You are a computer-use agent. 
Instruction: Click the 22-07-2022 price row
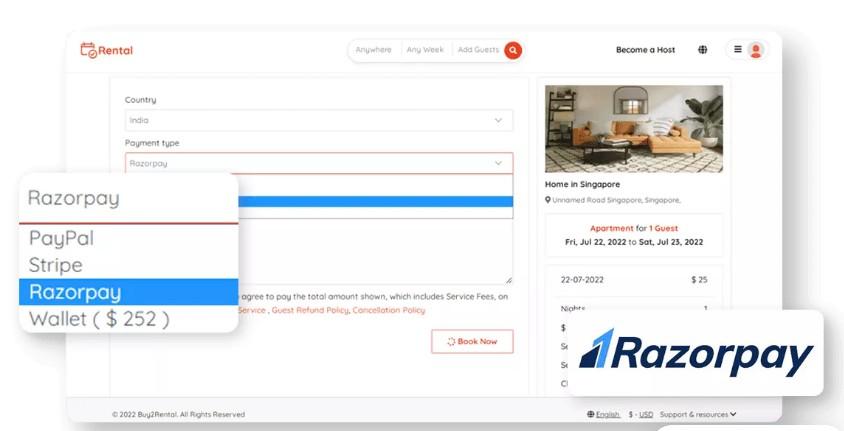pyautogui.click(x=634, y=280)
